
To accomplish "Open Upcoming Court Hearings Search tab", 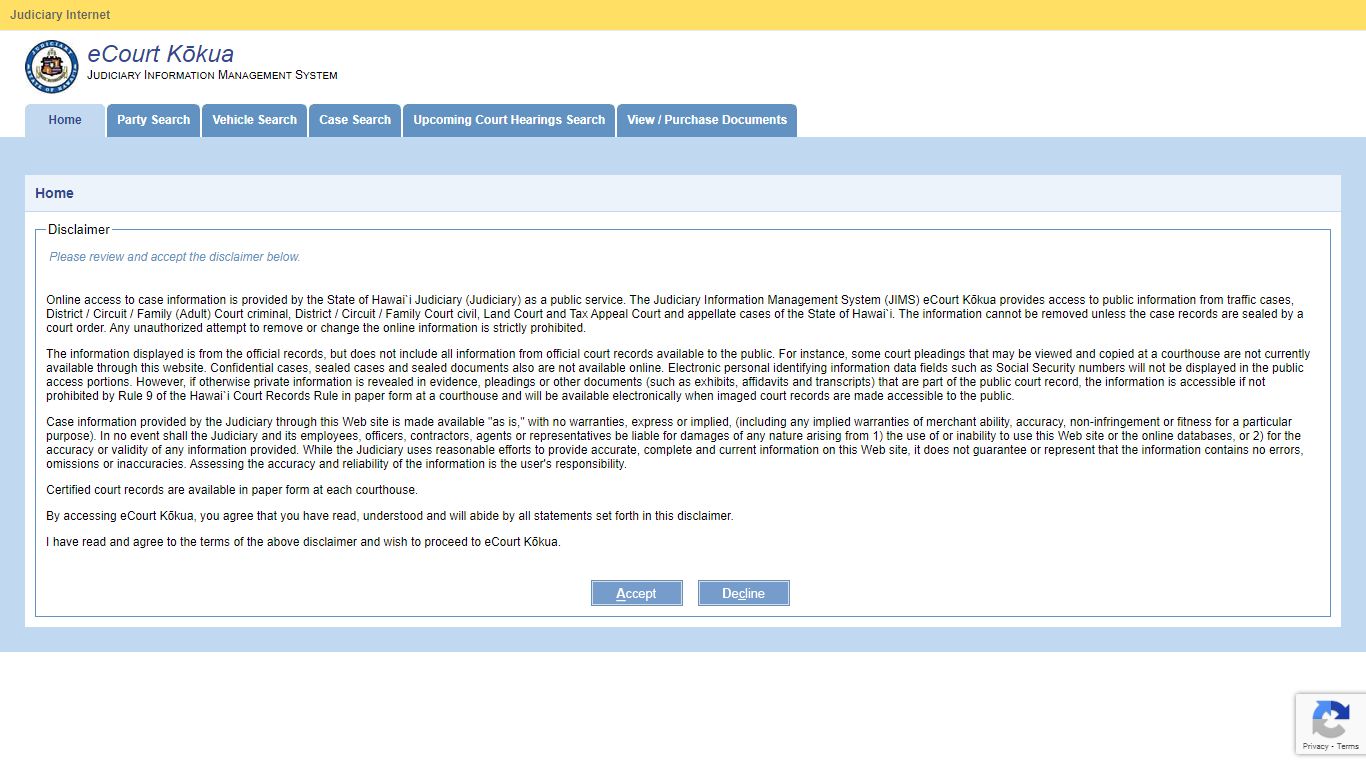I will click(509, 120).
